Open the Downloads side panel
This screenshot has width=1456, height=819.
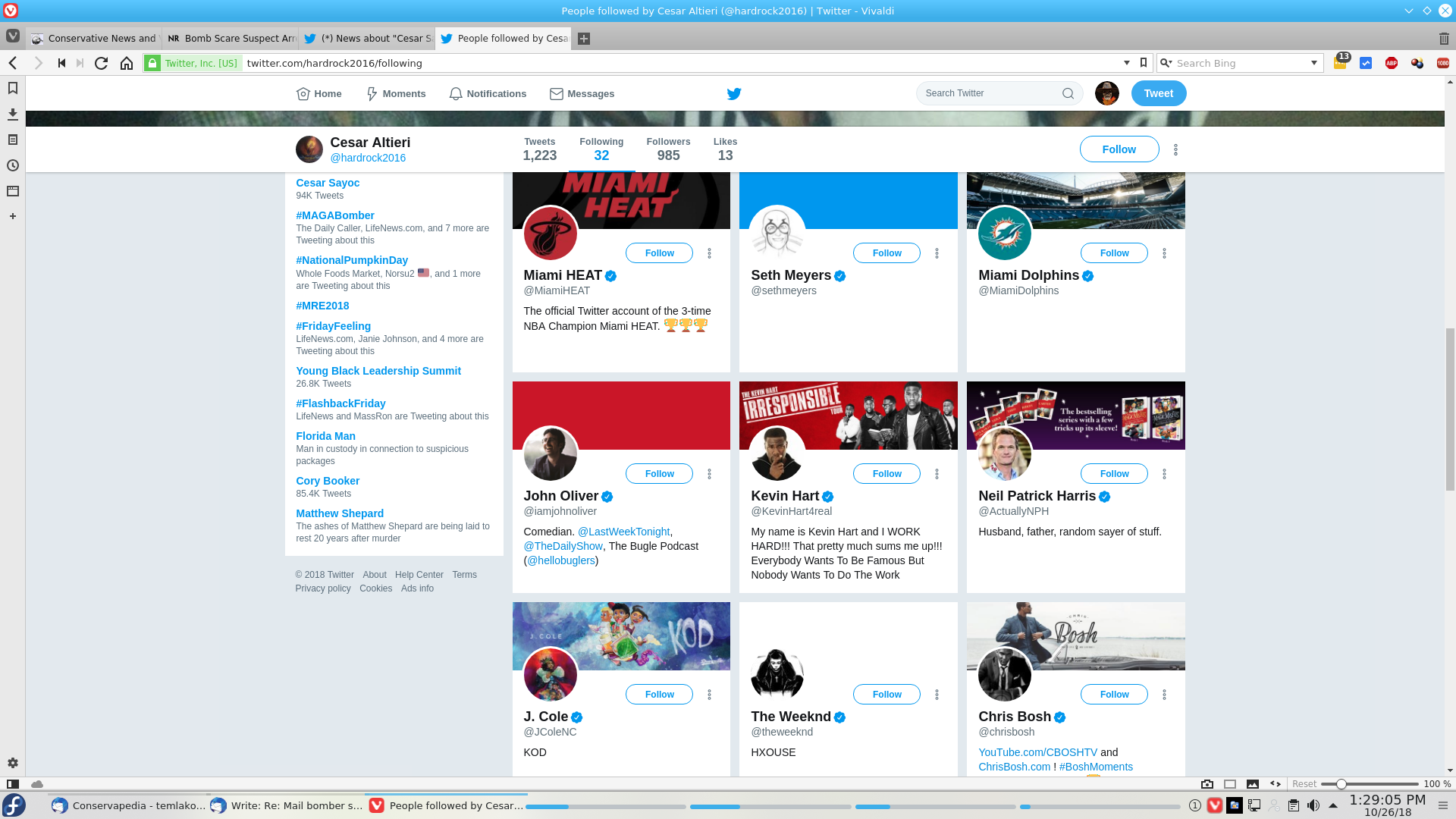pyautogui.click(x=13, y=115)
